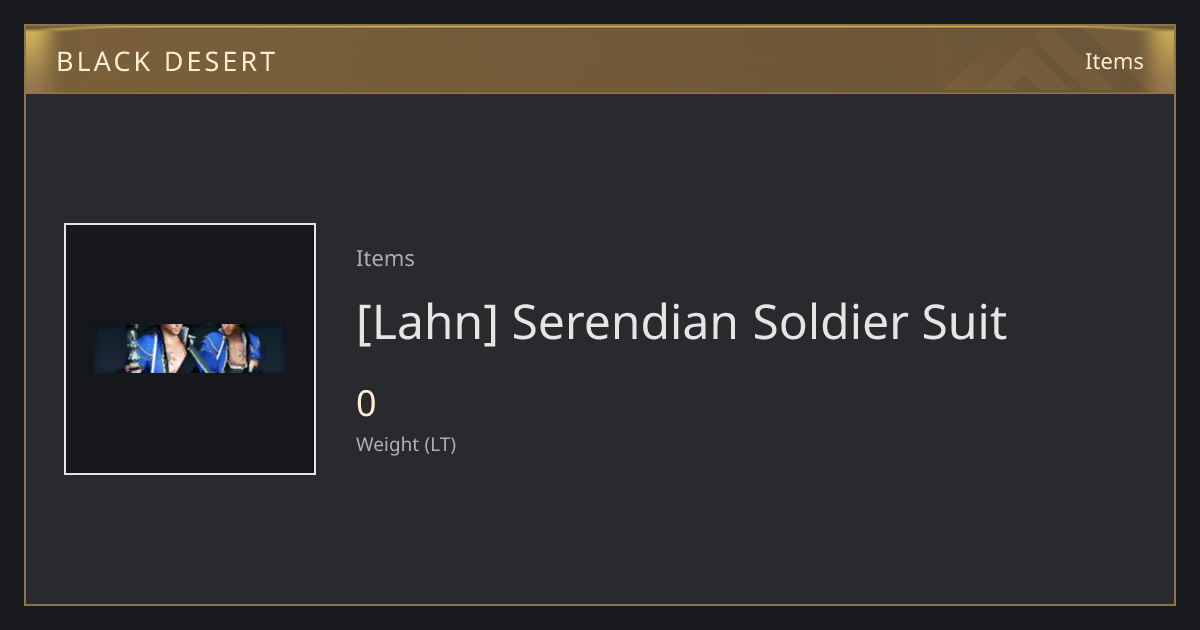Click the word BLACK in the header

click(90, 62)
